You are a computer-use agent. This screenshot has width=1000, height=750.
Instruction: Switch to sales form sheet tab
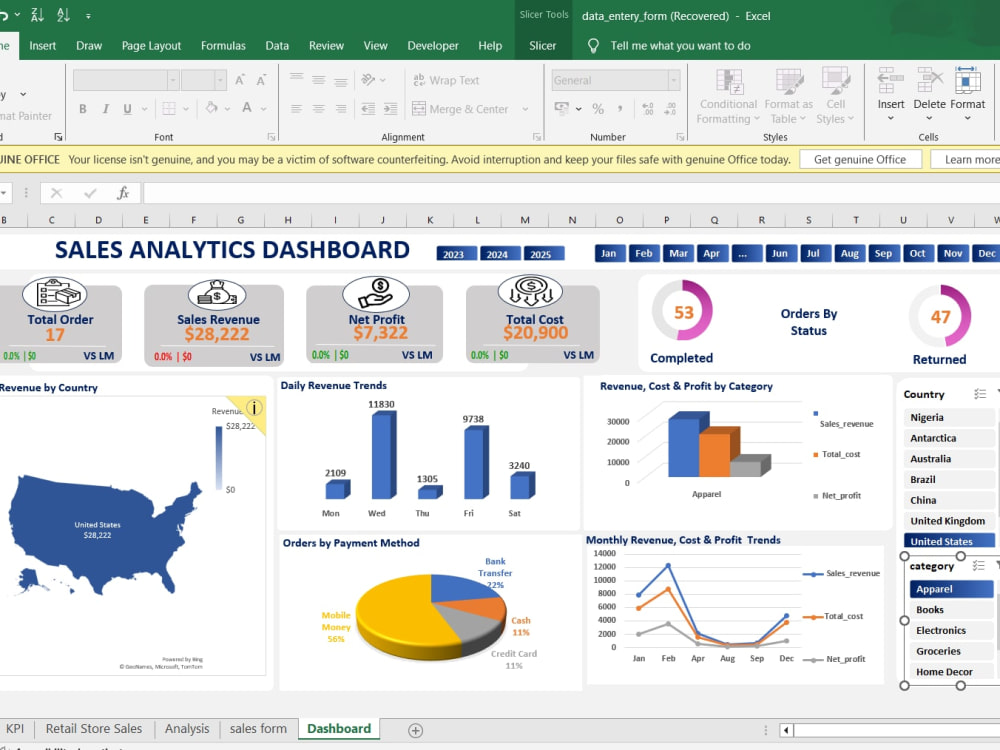pos(258,729)
